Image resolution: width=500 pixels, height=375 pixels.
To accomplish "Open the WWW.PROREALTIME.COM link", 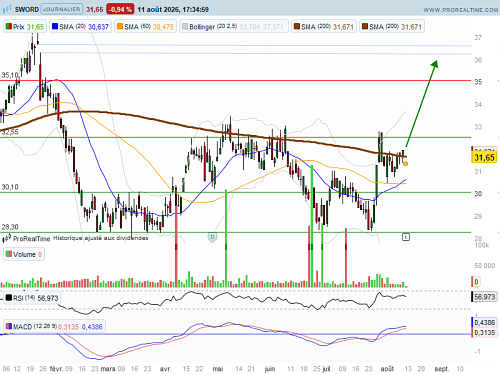I will (461, 10).
